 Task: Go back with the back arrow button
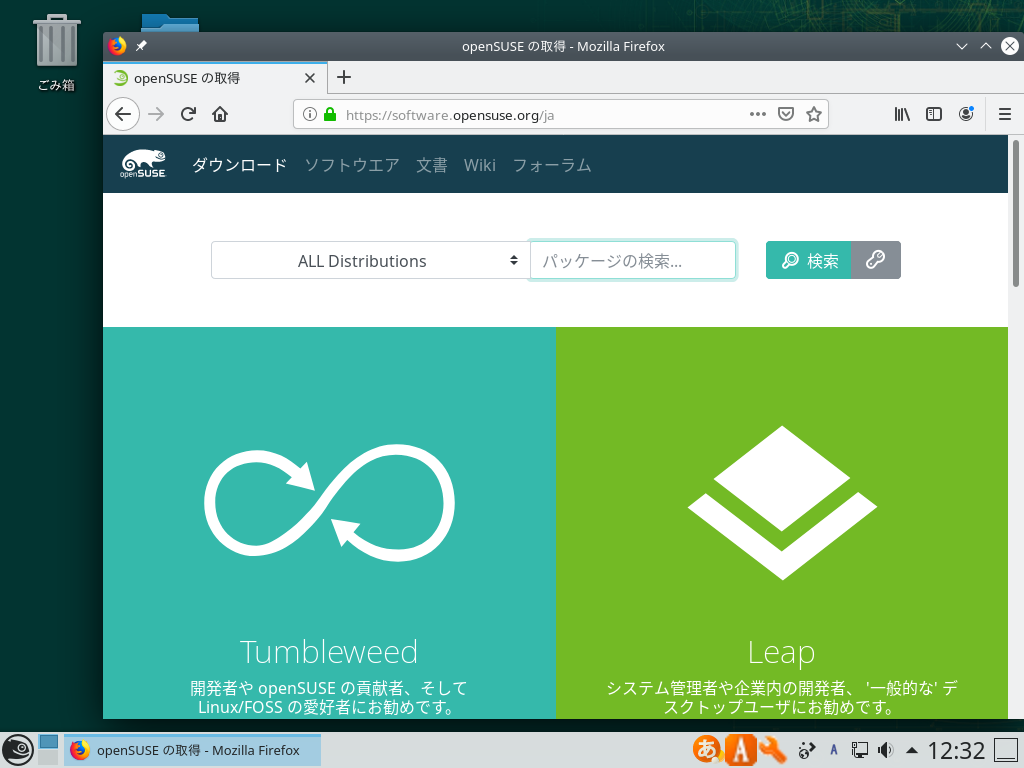coord(123,114)
